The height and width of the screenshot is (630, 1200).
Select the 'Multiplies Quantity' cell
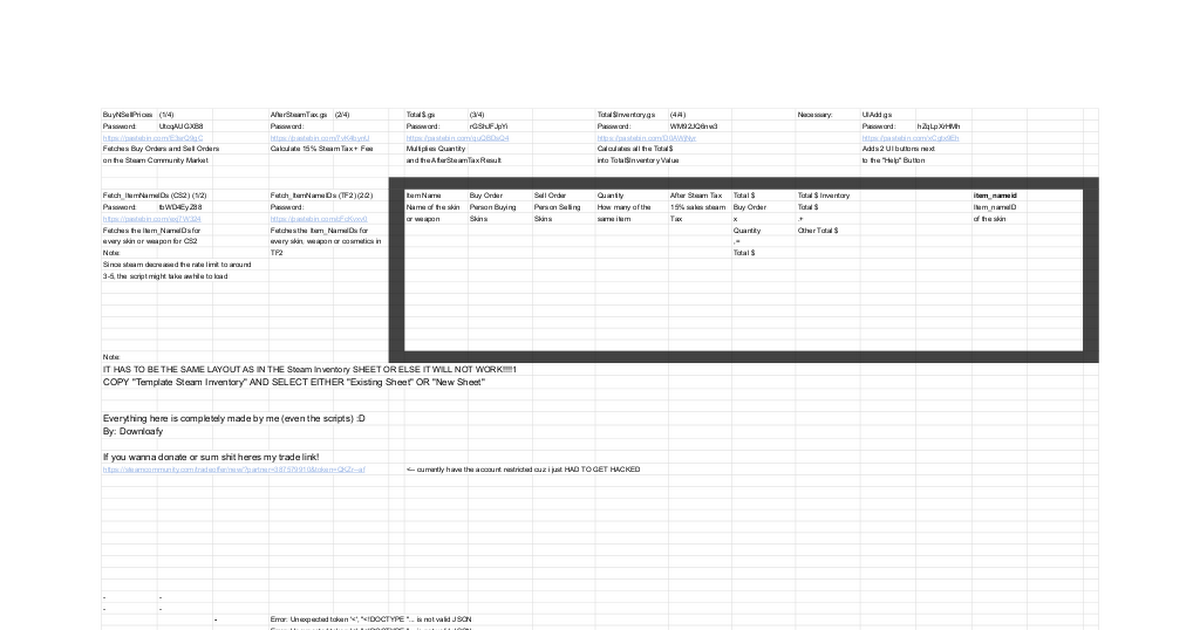pos(436,148)
